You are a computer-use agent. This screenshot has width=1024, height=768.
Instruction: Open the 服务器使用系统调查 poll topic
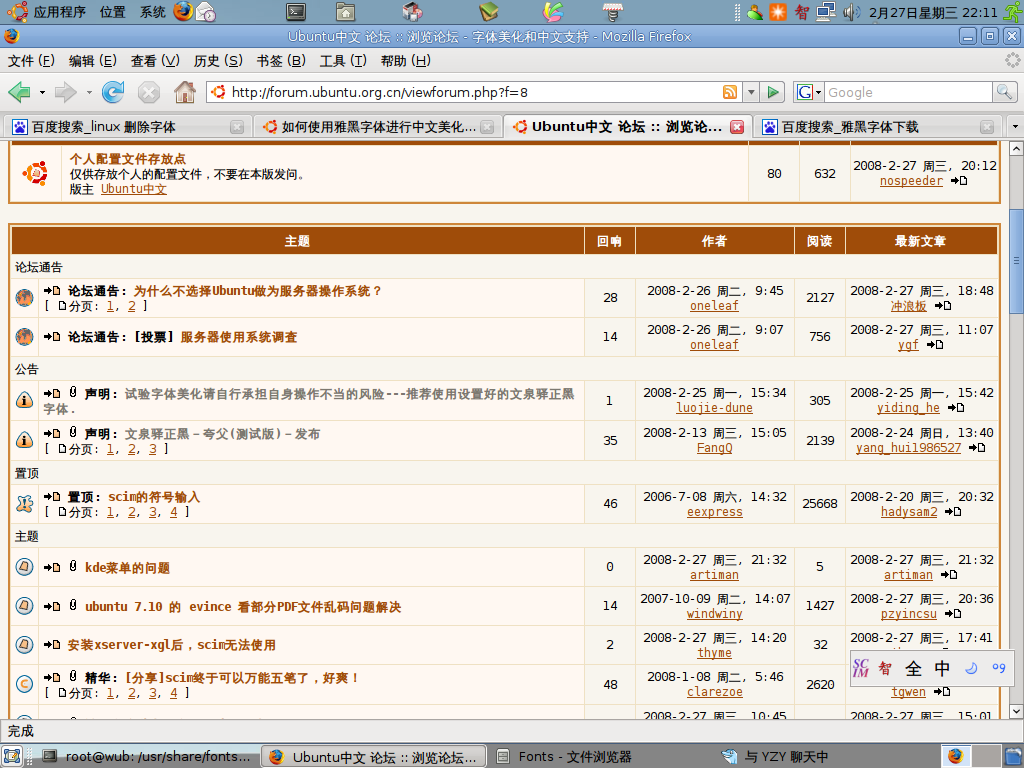239,337
